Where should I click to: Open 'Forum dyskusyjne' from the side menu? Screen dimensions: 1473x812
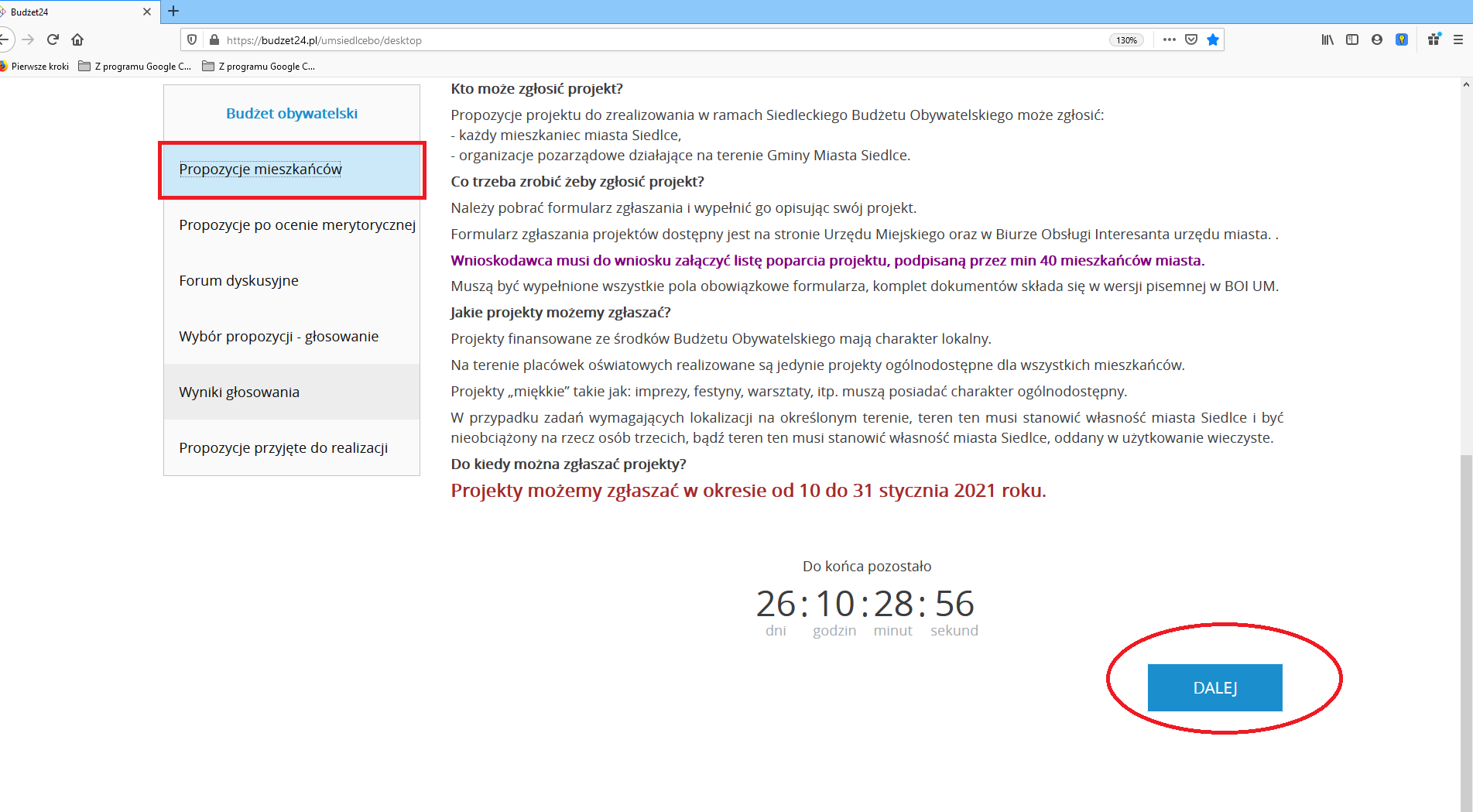point(238,281)
